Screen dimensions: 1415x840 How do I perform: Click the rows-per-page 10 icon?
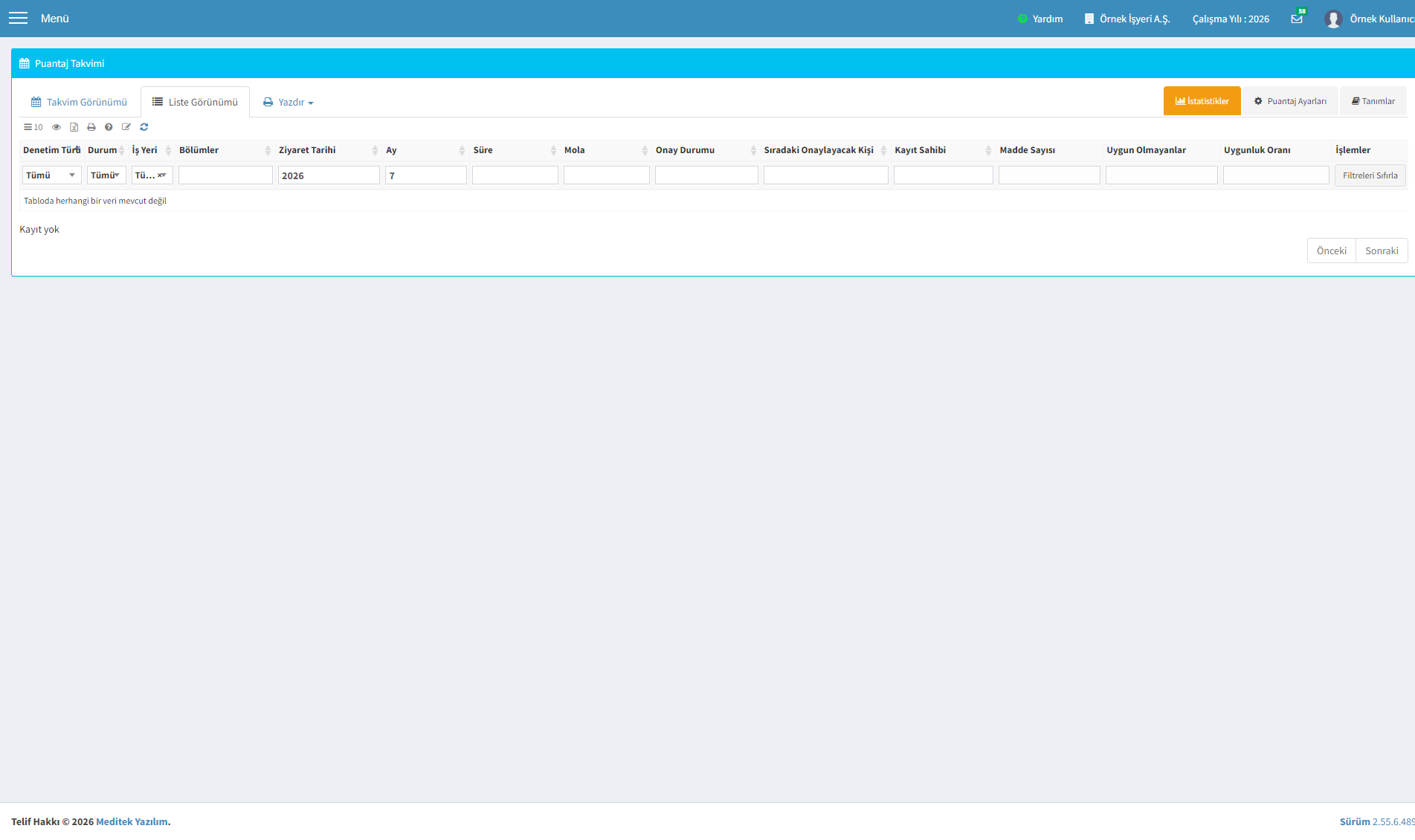pyautogui.click(x=33, y=127)
